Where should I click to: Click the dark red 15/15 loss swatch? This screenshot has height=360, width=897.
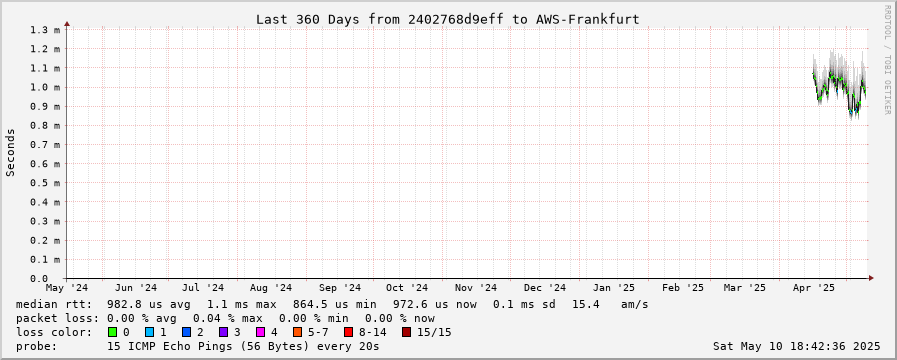click(x=406, y=332)
